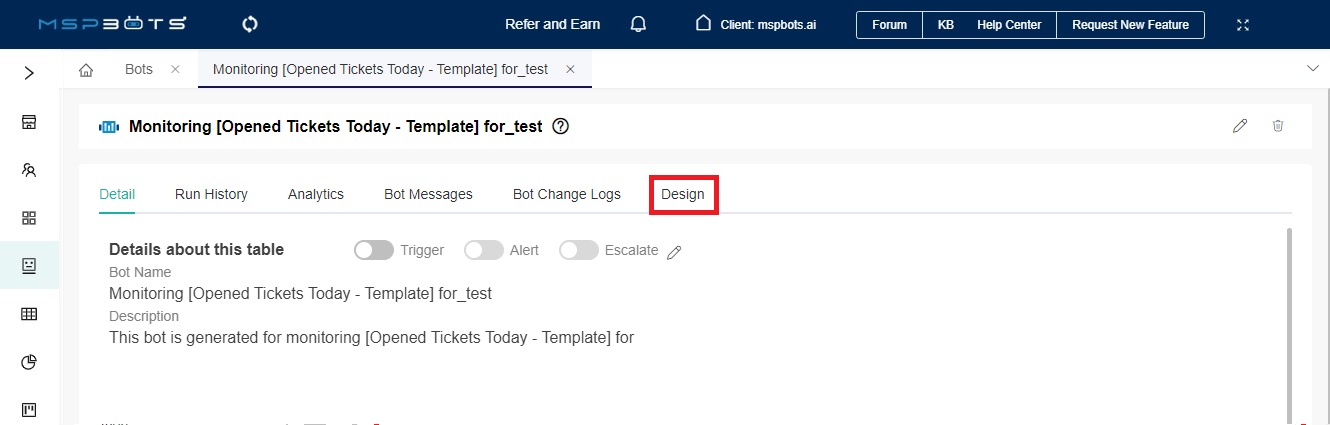Screen dimensions: 1330x425
Task: Enable the Trigger toggle
Action: 374,250
